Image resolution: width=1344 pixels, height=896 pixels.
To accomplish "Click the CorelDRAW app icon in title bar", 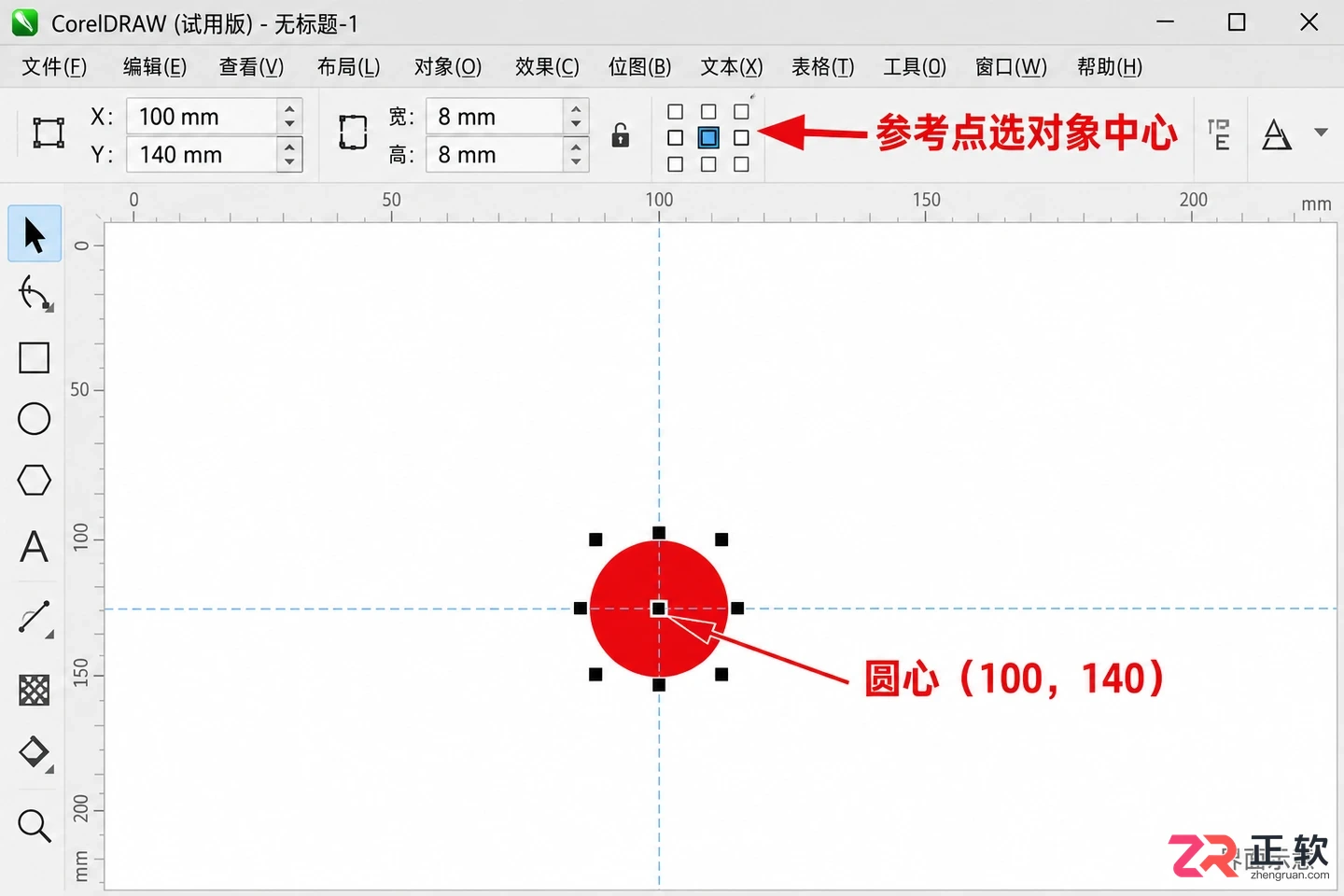I will [25, 22].
